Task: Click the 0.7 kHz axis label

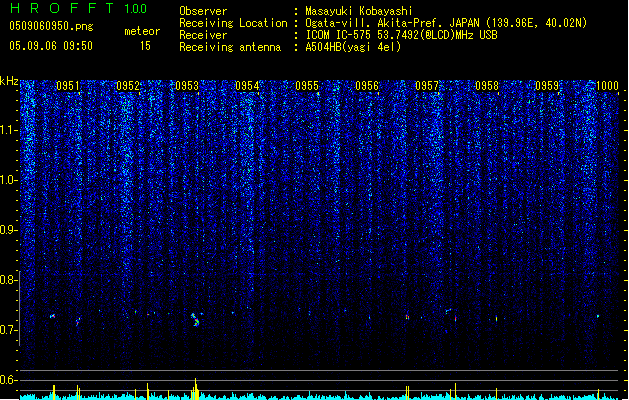Action: pos(9,330)
